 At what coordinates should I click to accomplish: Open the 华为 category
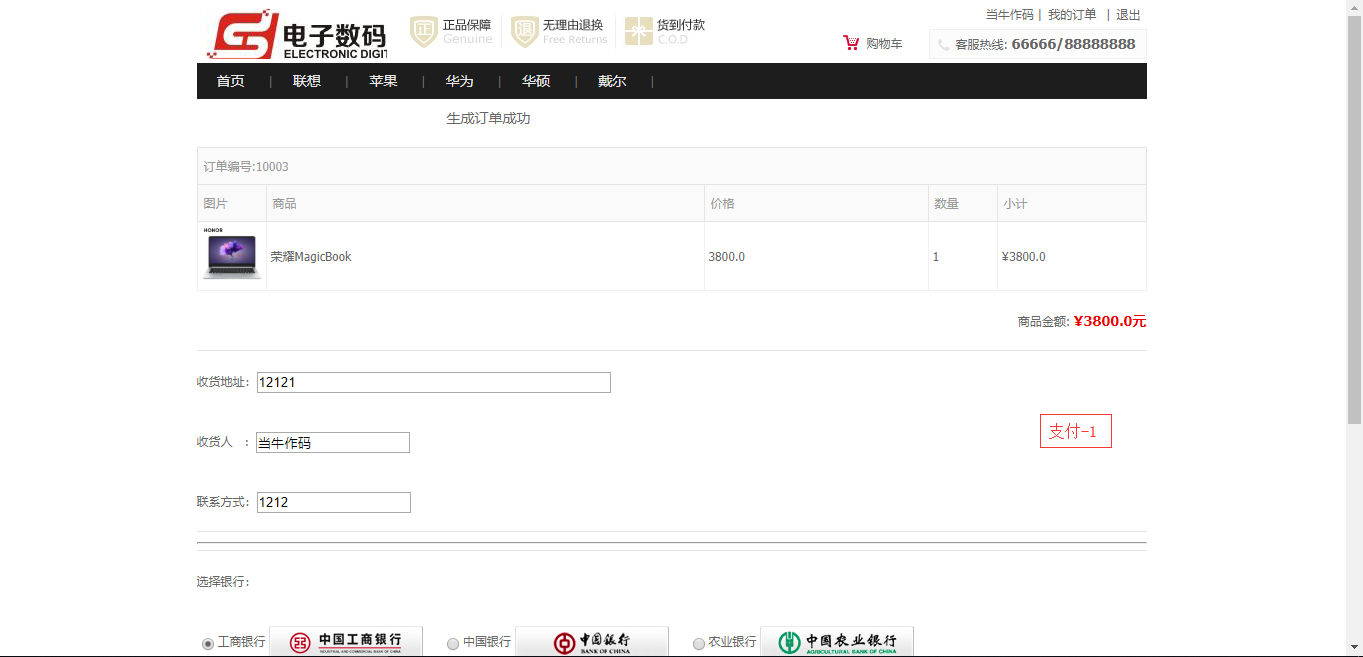(x=459, y=81)
